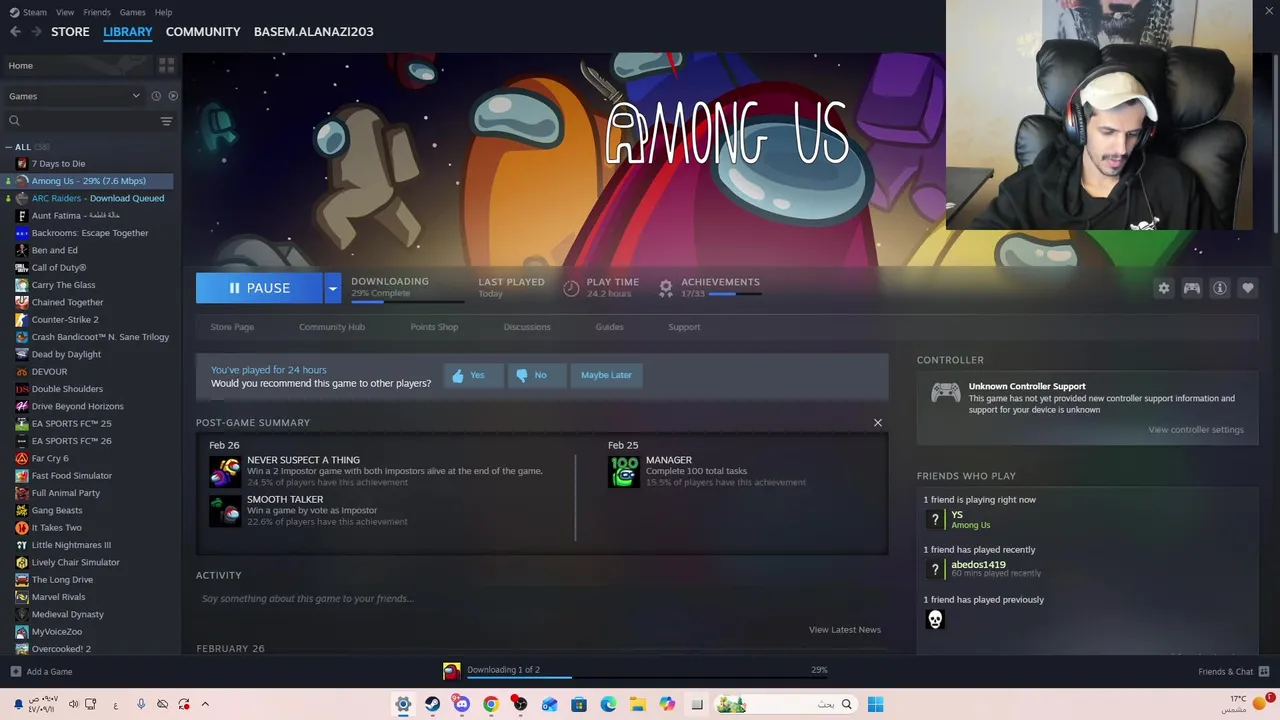This screenshot has height=720, width=1280.
Task: Open the library collections grid view icon
Action: tap(166, 65)
